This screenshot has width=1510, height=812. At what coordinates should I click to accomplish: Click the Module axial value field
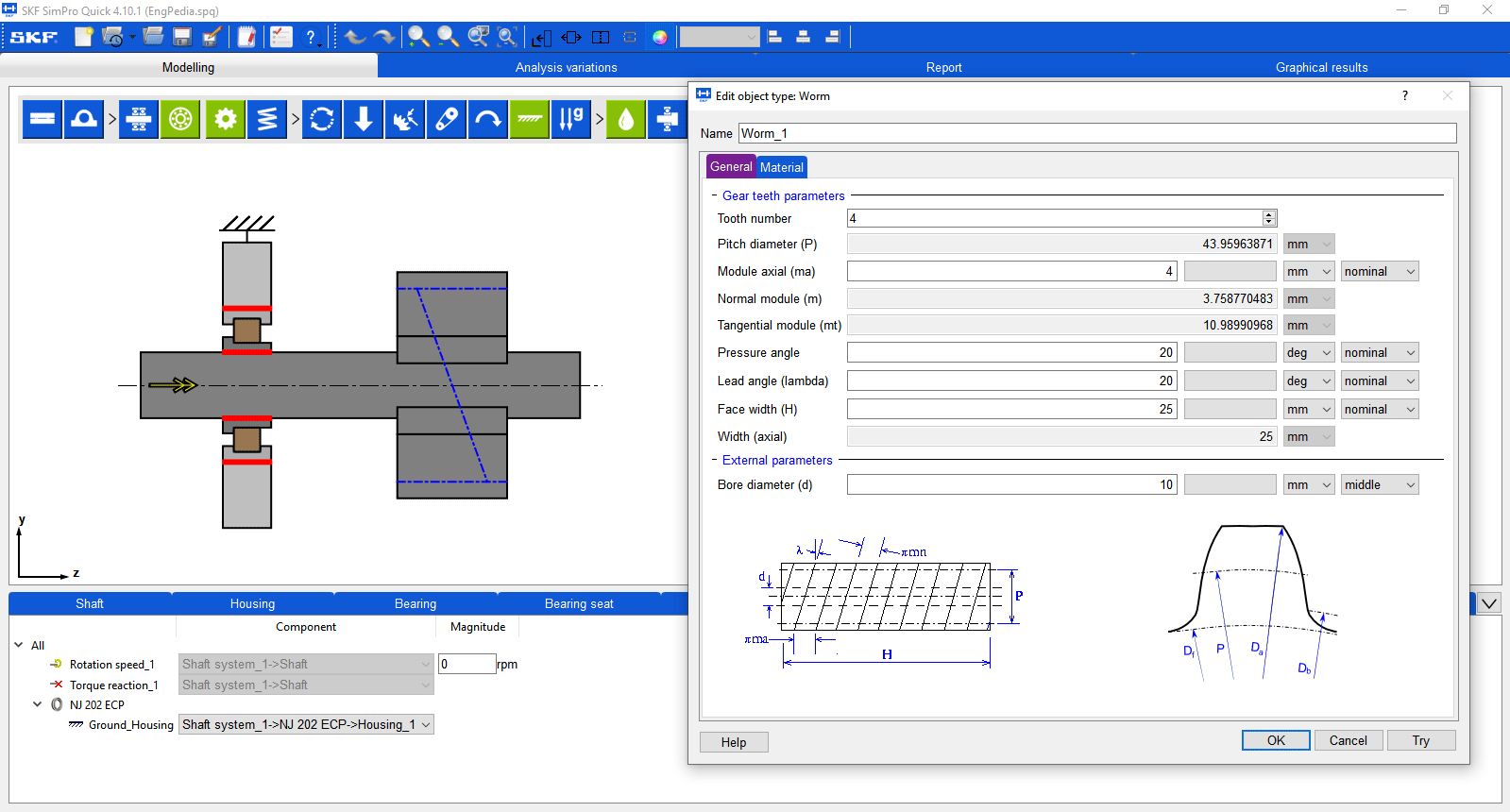point(1011,271)
